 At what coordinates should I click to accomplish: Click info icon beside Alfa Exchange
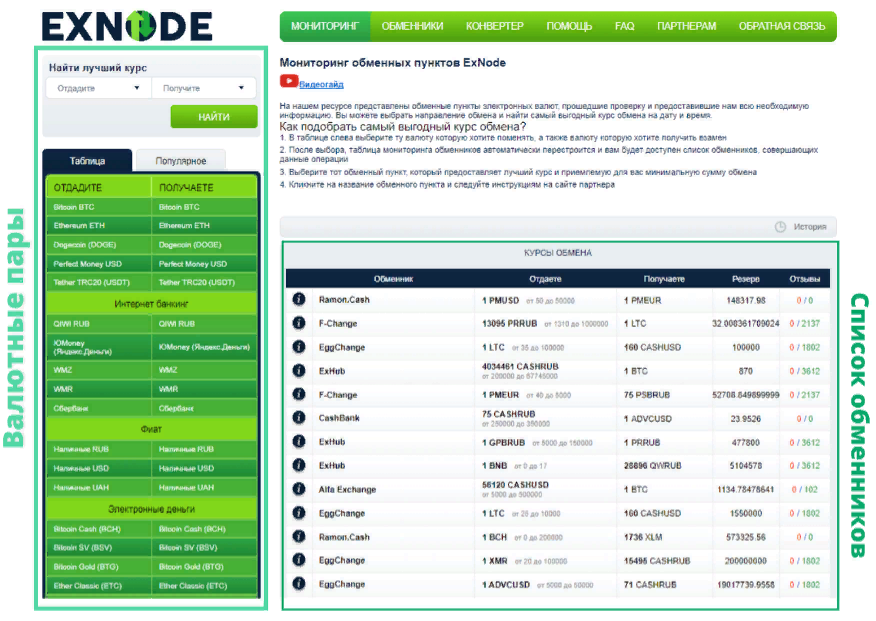pos(298,489)
